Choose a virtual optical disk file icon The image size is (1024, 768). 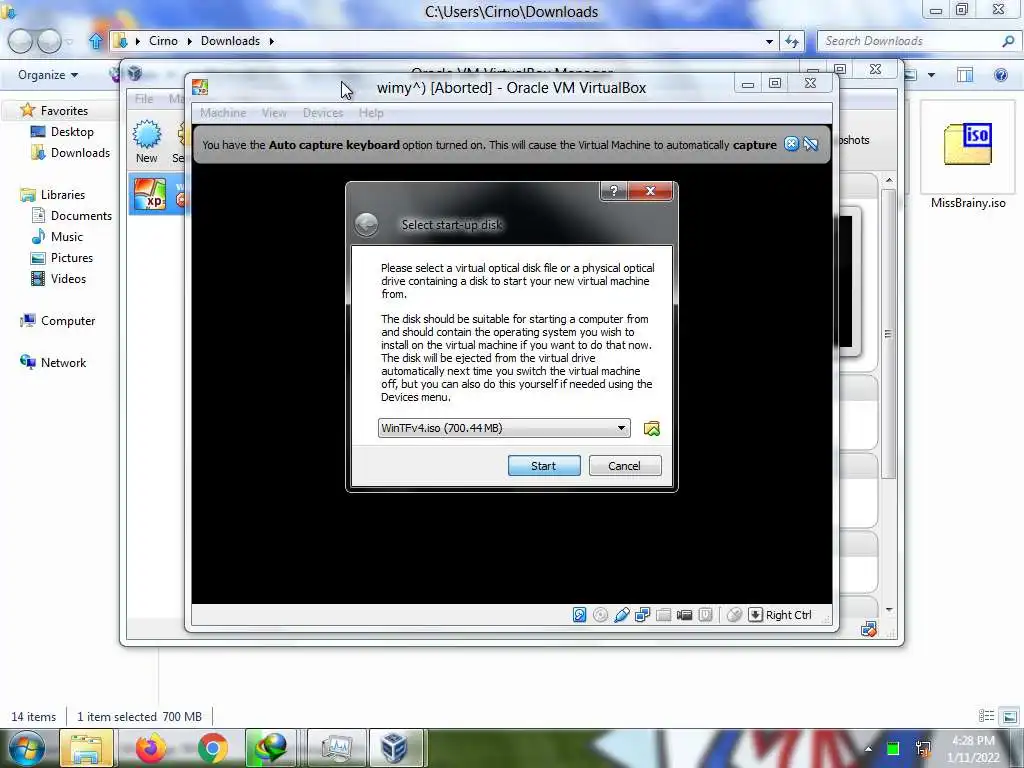651,428
